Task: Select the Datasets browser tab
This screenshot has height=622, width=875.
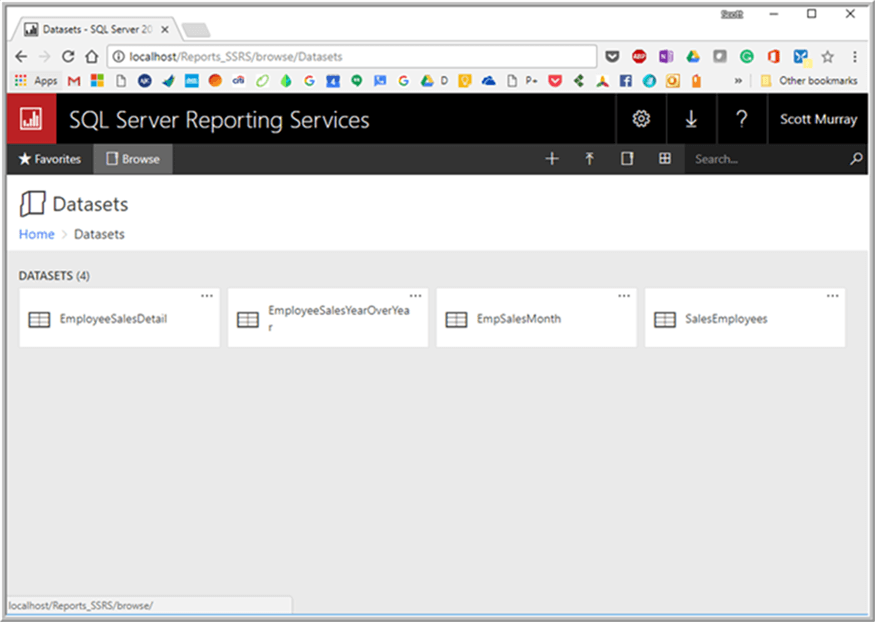Action: [96, 29]
